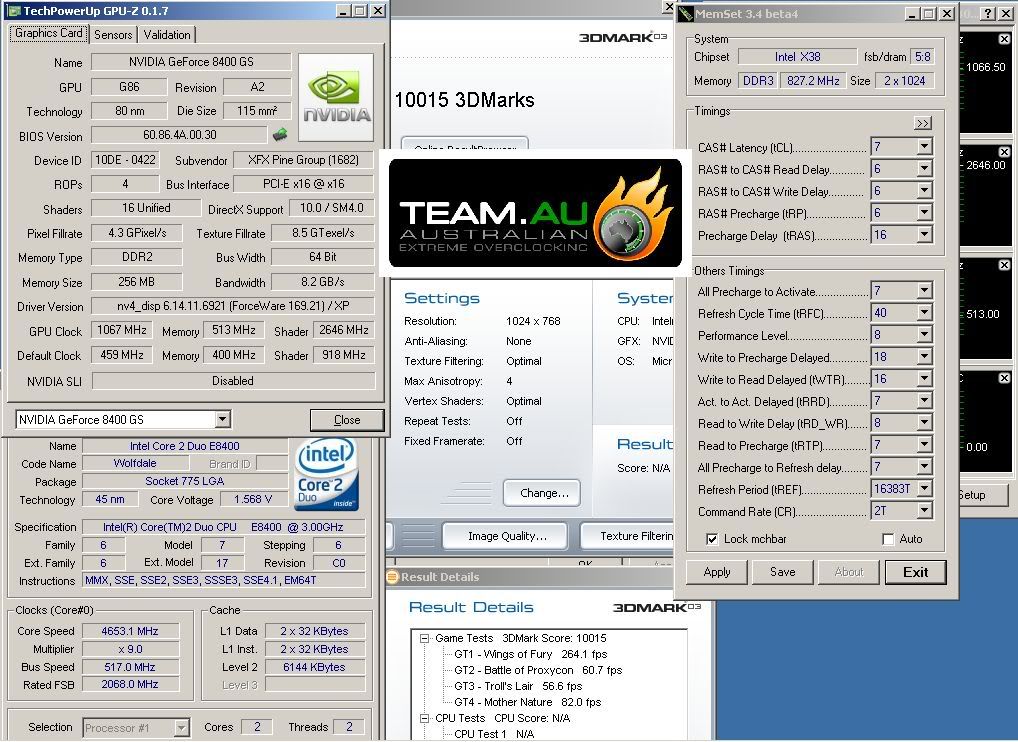Open the Performance Level dropdown
1018x742 pixels.
pyautogui.click(x=925, y=336)
